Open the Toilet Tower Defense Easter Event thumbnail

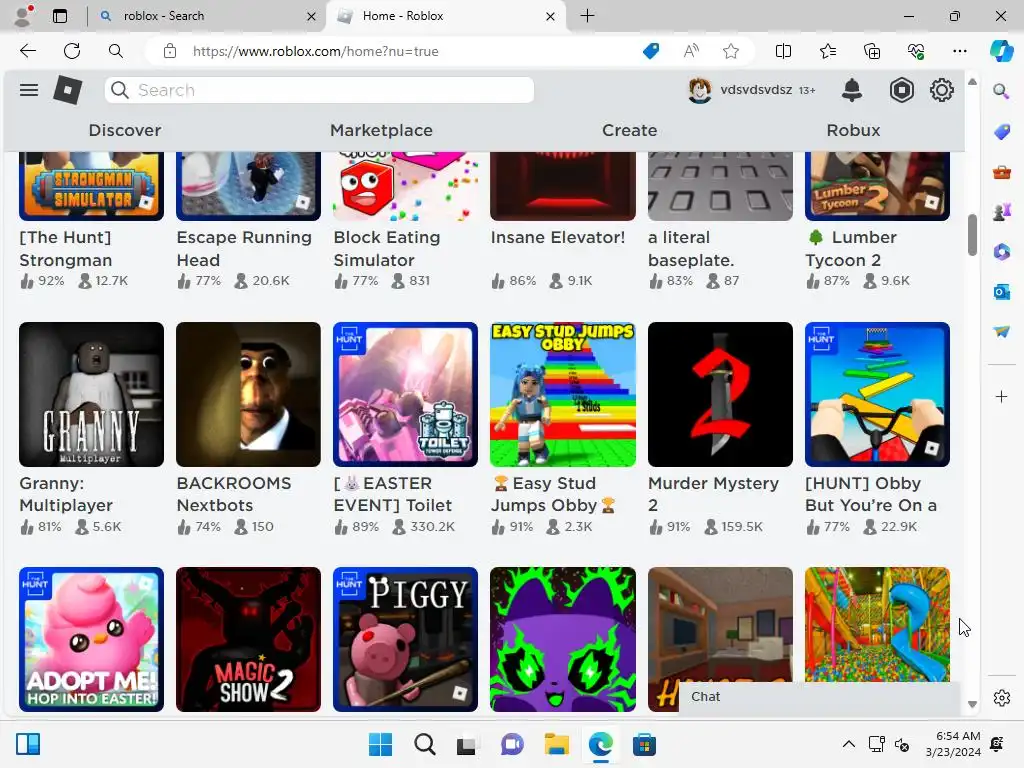click(x=406, y=394)
